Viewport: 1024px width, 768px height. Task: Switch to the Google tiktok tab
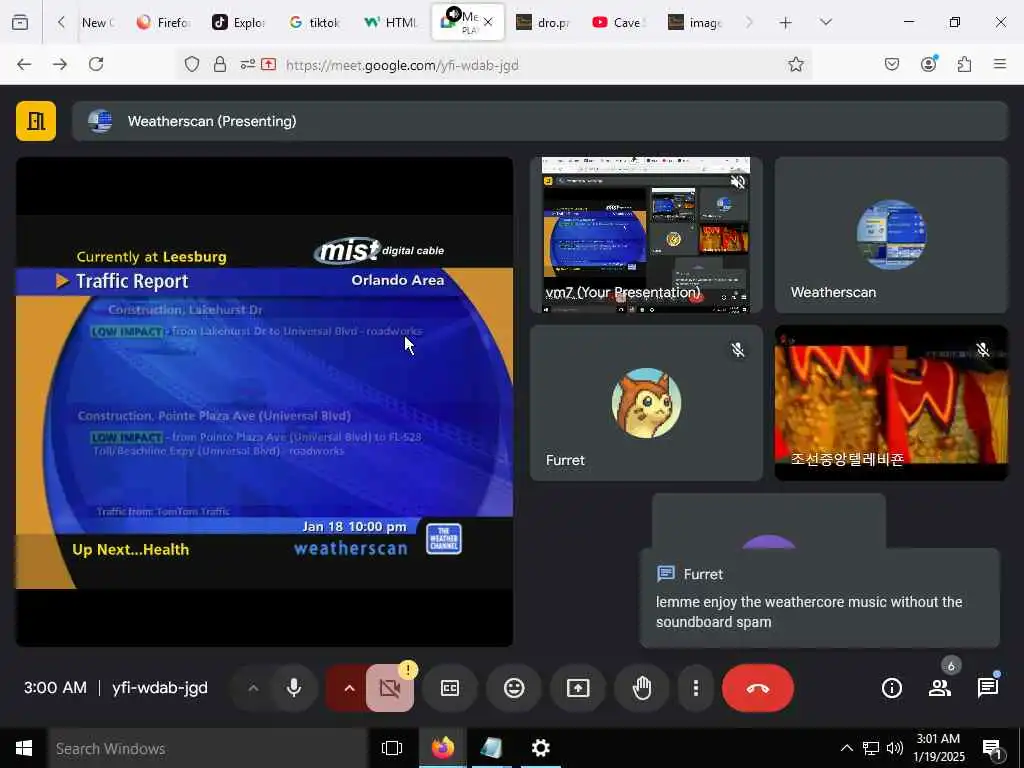[x=315, y=22]
